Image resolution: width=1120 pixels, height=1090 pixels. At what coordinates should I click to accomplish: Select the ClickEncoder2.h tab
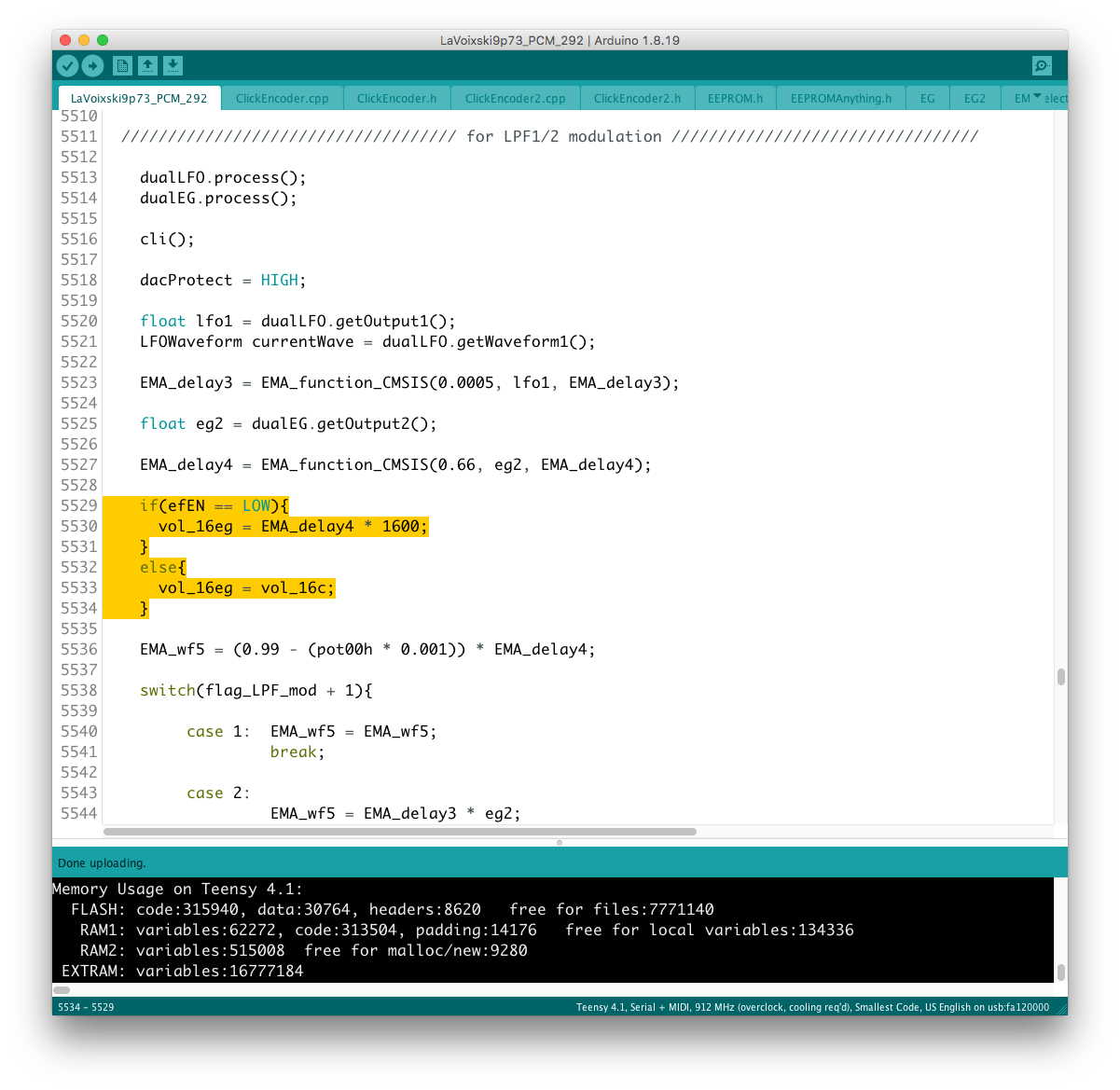point(637,98)
